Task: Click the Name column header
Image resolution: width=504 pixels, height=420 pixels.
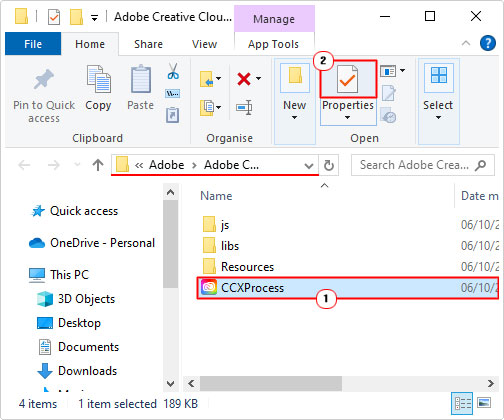Action: tap(216, 196)
